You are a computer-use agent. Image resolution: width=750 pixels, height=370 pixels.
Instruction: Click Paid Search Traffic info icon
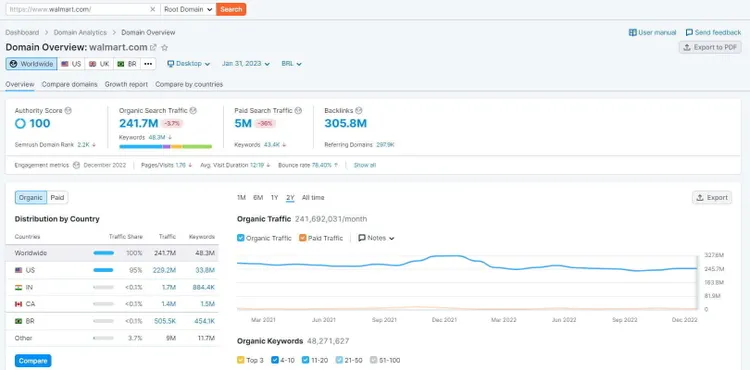298,110
